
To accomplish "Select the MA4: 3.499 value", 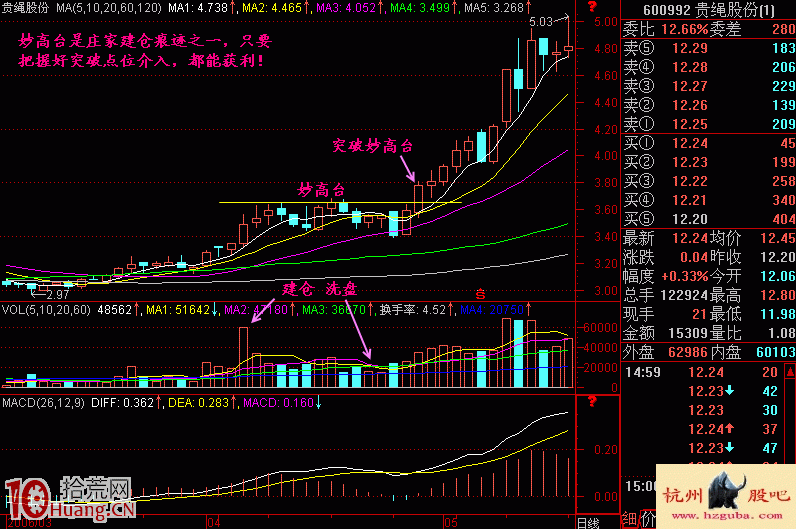I will click(420, 8).
